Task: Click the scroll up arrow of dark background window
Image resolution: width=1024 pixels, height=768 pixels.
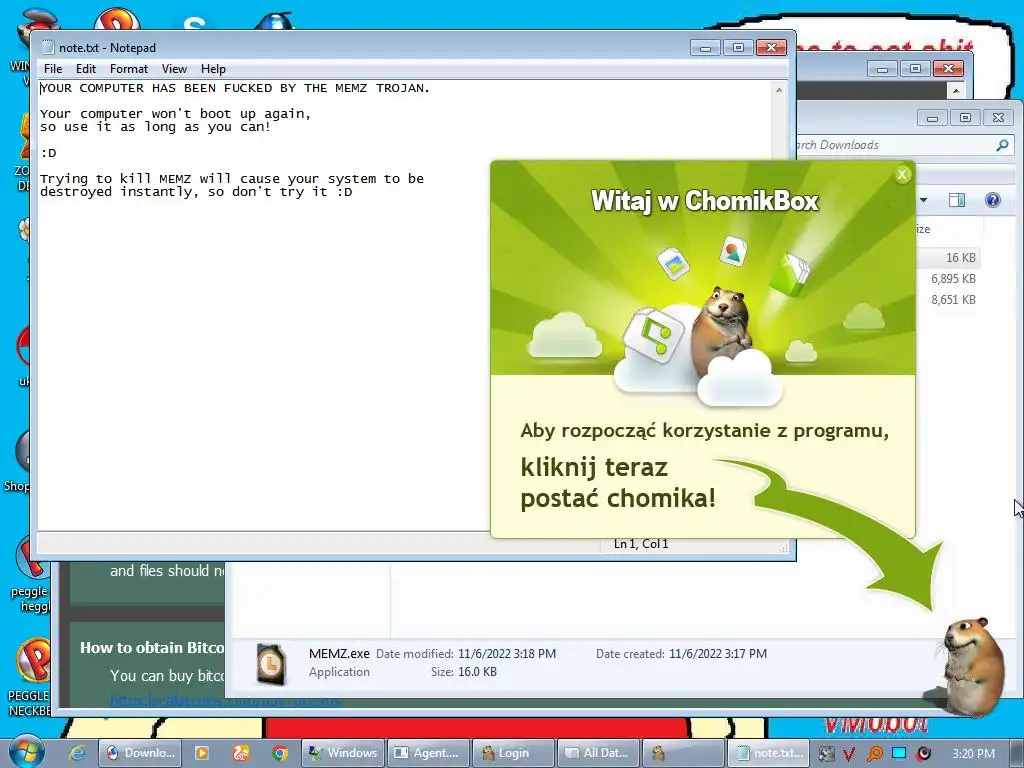Action: click(956, 90)
